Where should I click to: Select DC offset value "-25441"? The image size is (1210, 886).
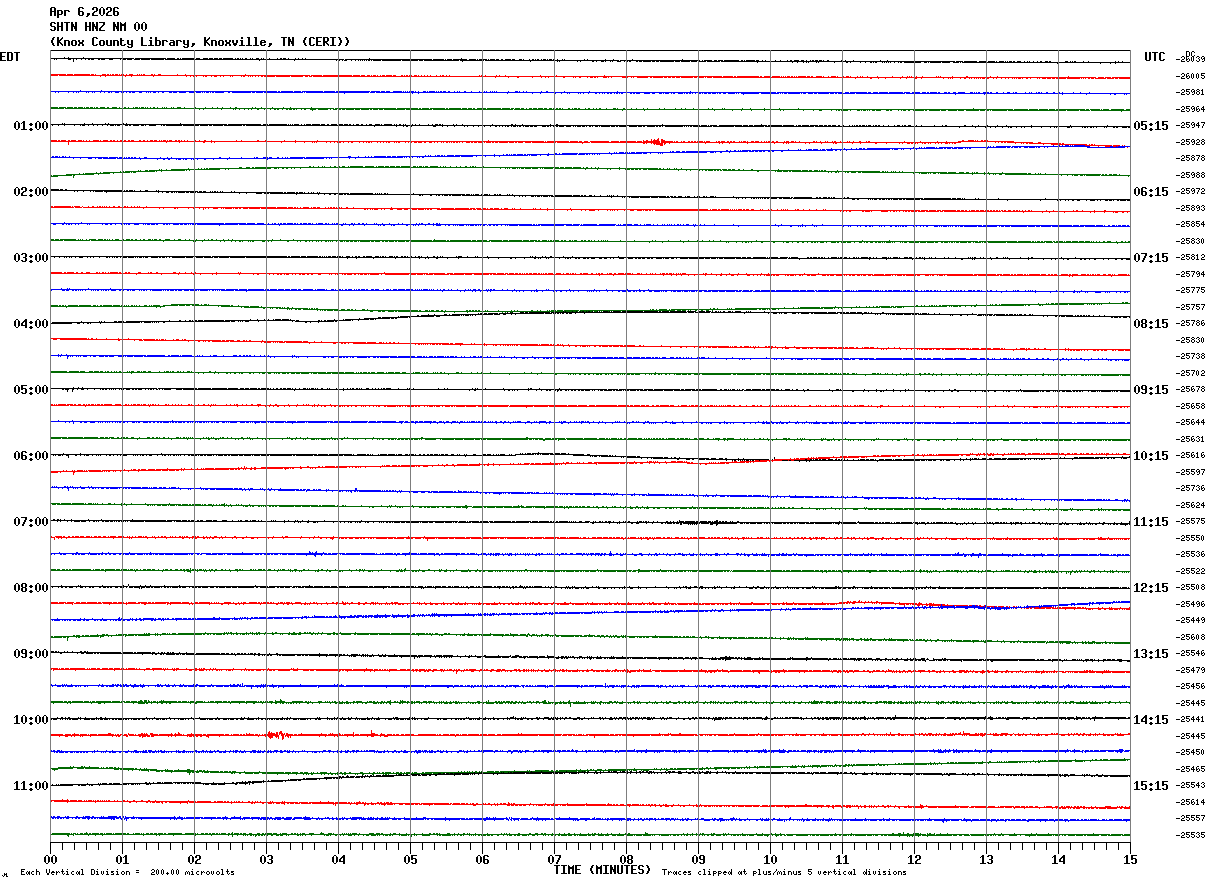coord(1191,720)
